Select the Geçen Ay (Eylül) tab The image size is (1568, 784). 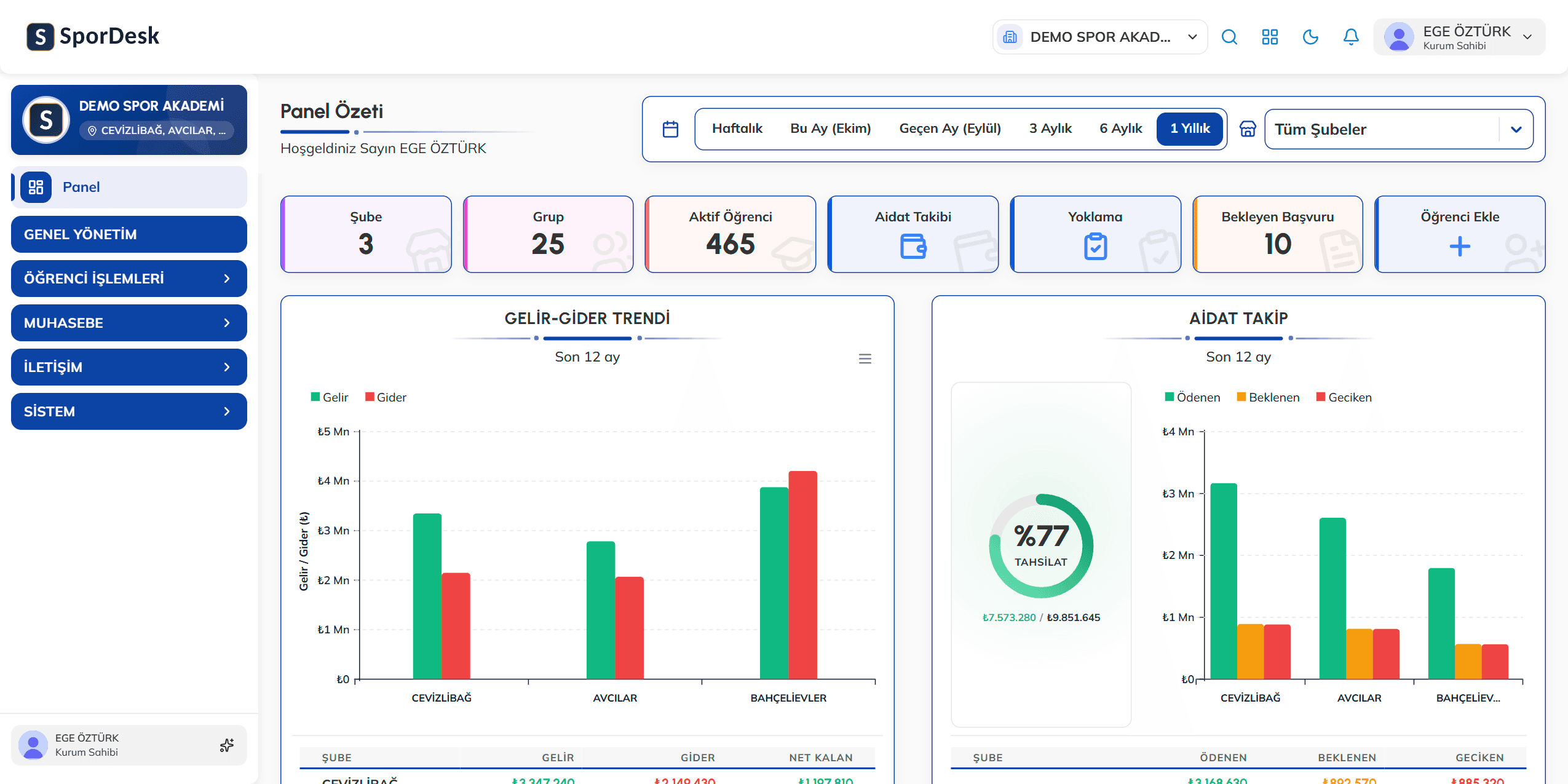click(950, 129)
